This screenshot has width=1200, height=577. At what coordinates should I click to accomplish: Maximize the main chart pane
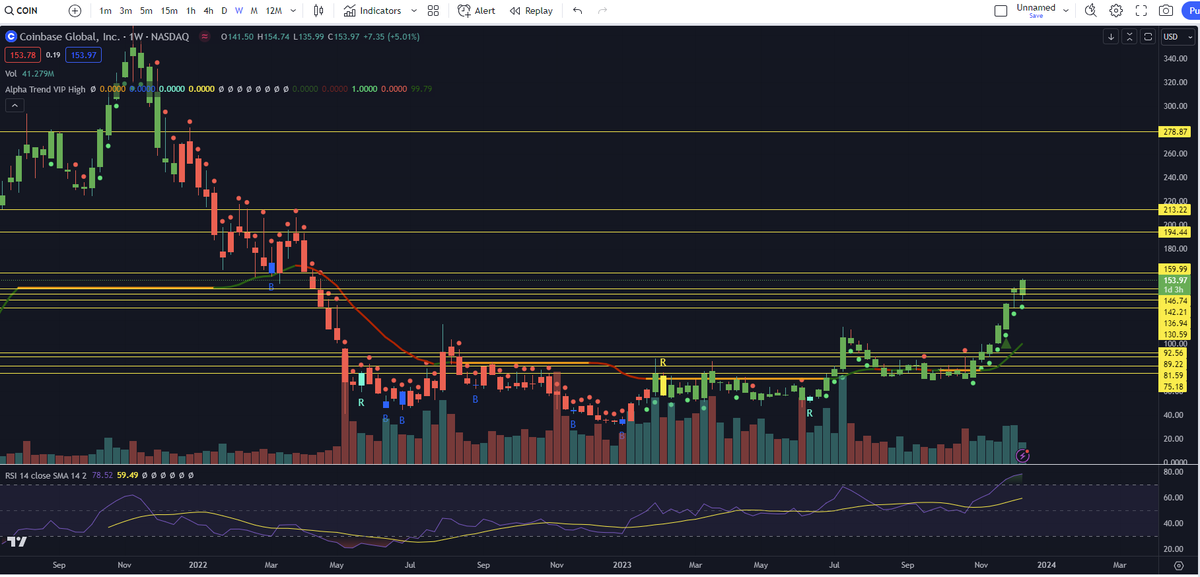[x=1148, y=37]
